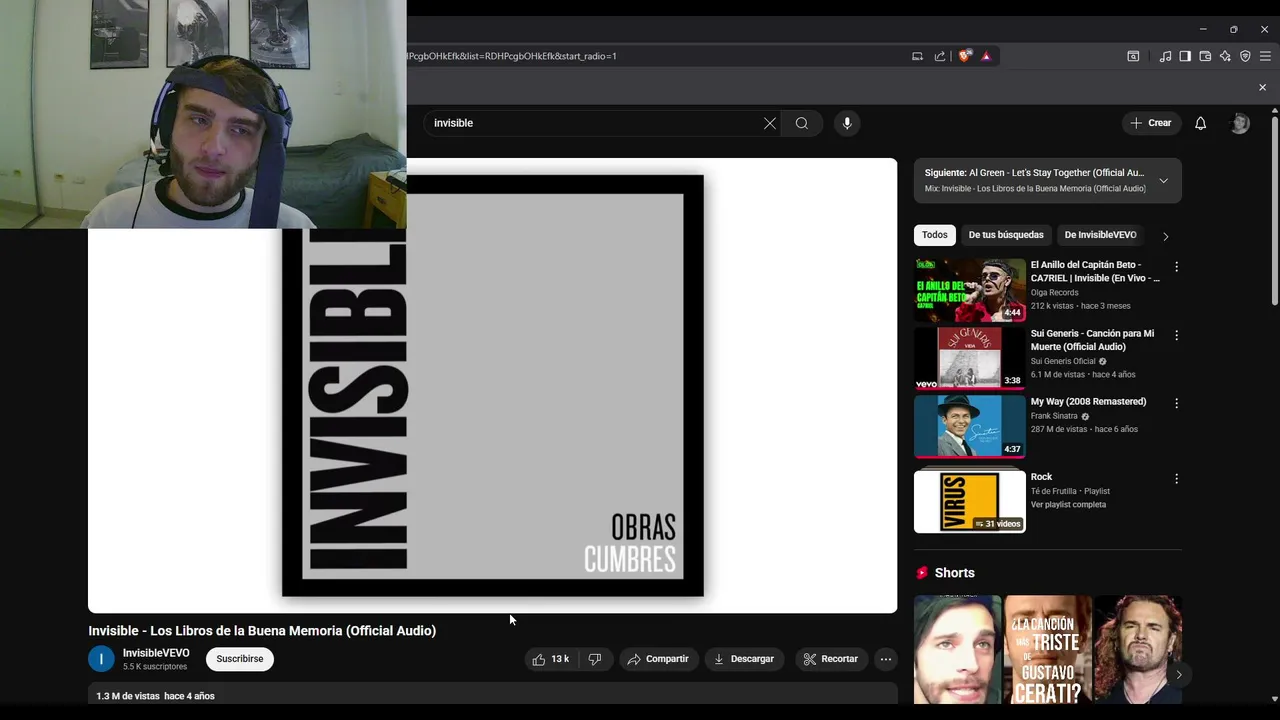Viewport: 1280px width, 720px height.
Task: Select the Todos filter chip
Action: [x=935, y=235]
